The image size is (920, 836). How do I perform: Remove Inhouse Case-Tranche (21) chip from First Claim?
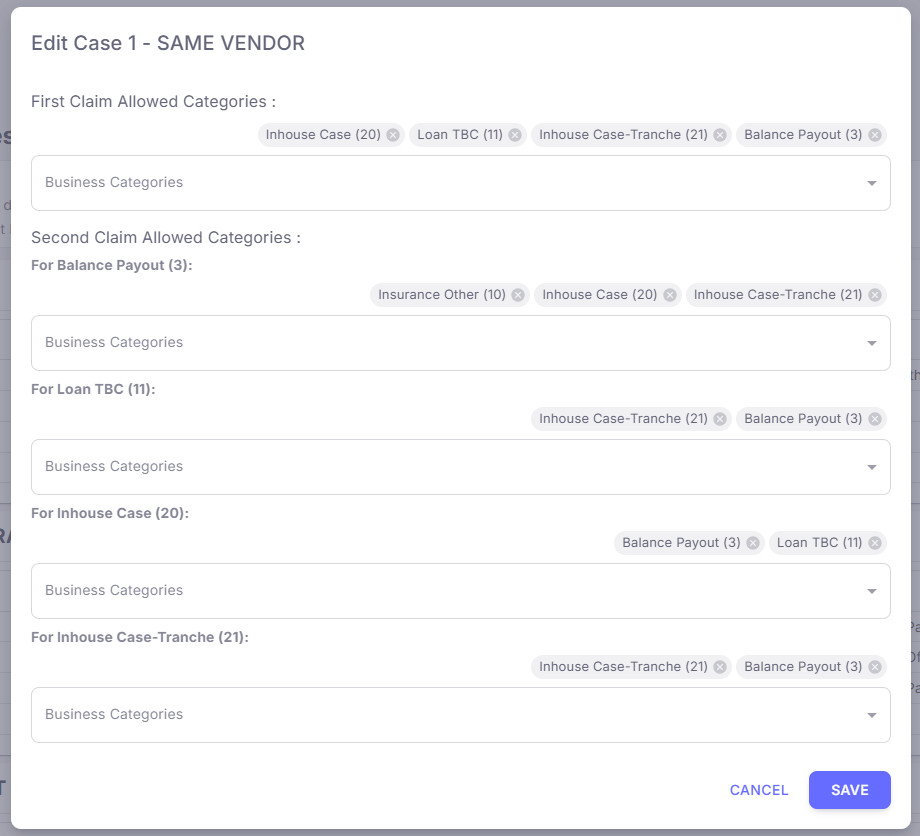(720, 135)
